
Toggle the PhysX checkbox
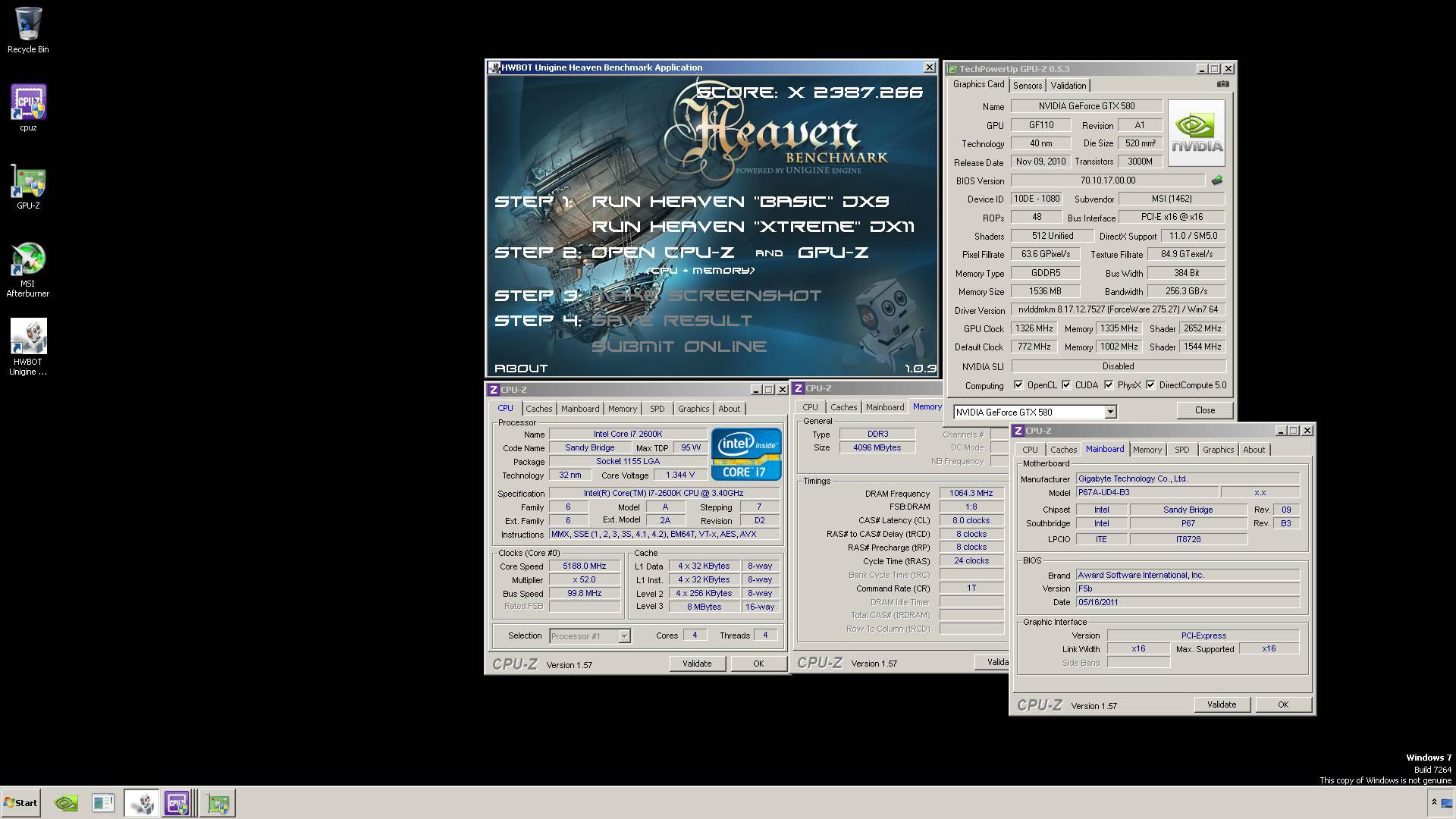point(1109,385)
